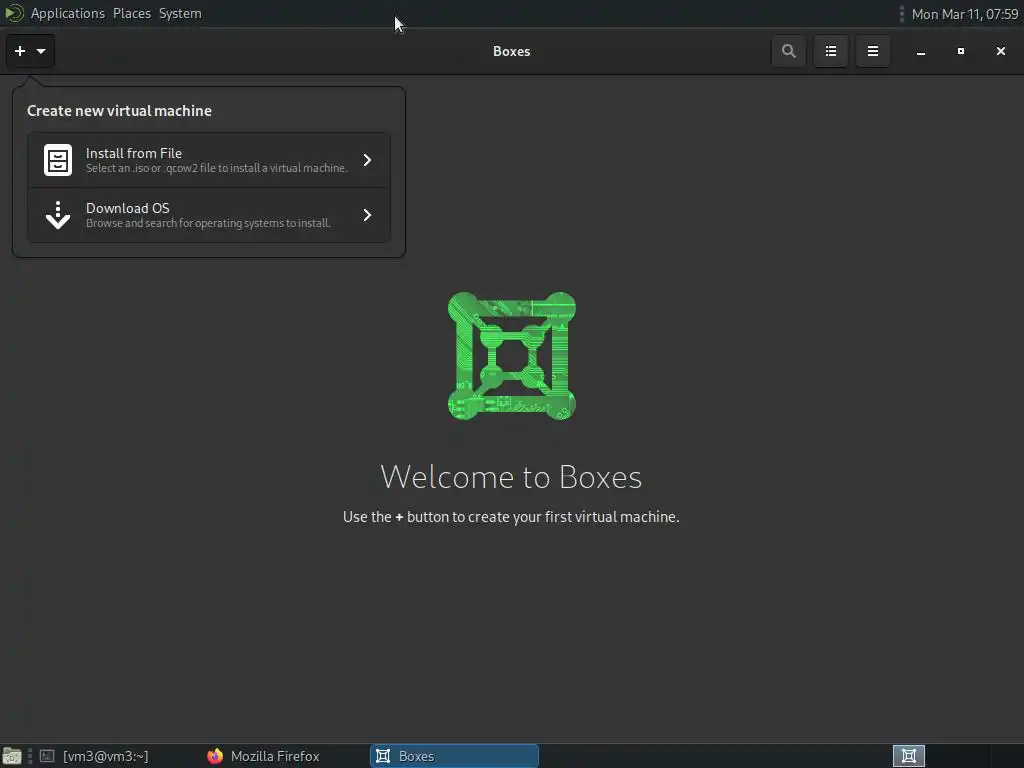This screenshot has width=1024, height=768.
Task: Select the Boxes taskbar entry
Action: pos(455,756)
